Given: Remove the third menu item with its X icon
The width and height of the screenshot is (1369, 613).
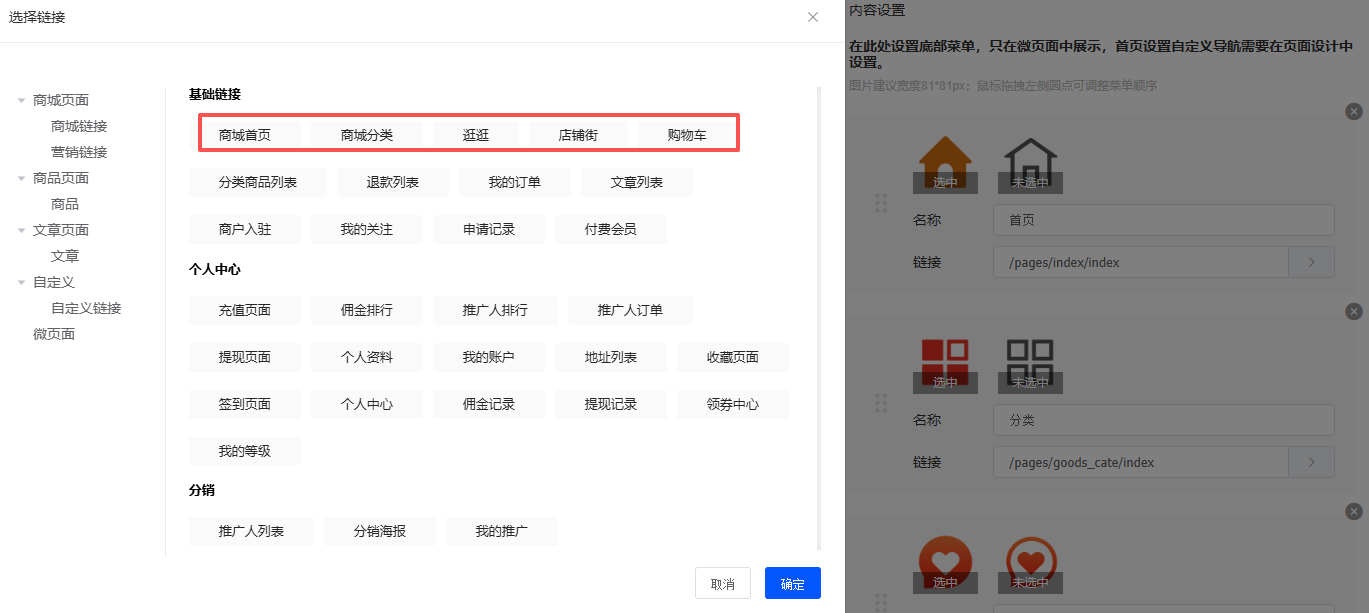Looking at the screenshot, I should (x=1354, y=512).
